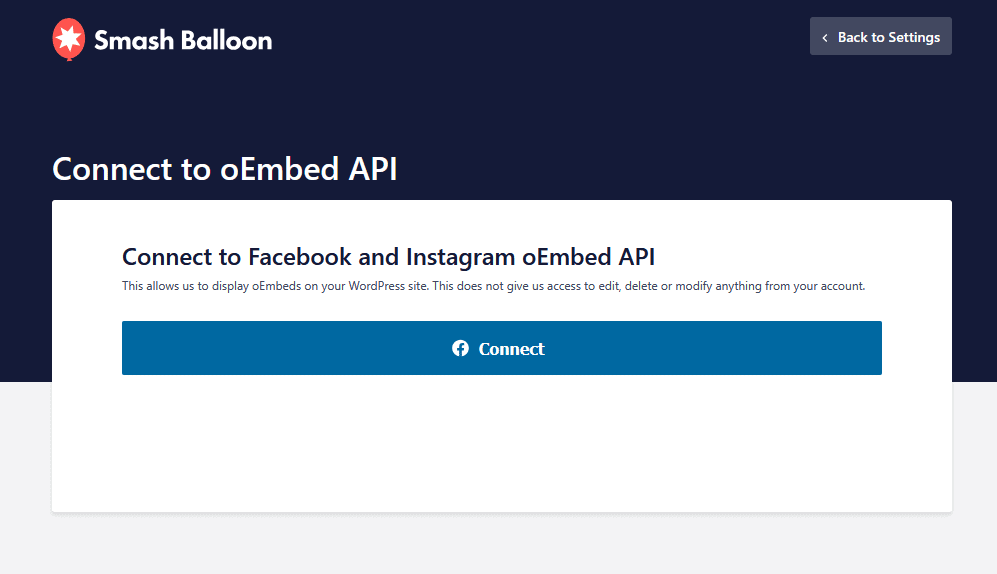The height and width of the screenshot is (574, 997).
Task: Click the oEmbed permissions description text
Action: coord(493,286)
